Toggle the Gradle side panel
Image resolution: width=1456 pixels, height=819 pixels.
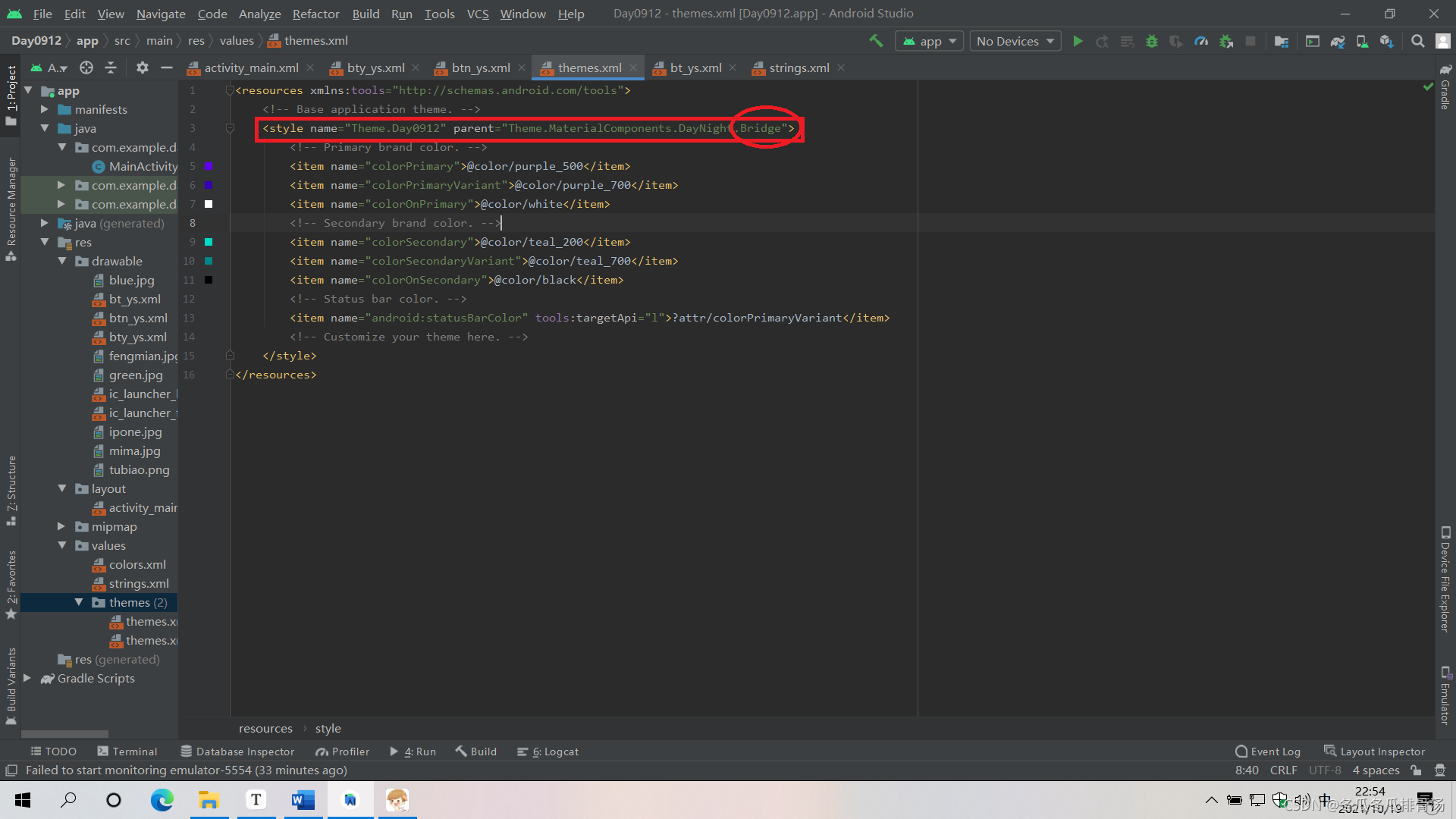tap(1445, 87)
